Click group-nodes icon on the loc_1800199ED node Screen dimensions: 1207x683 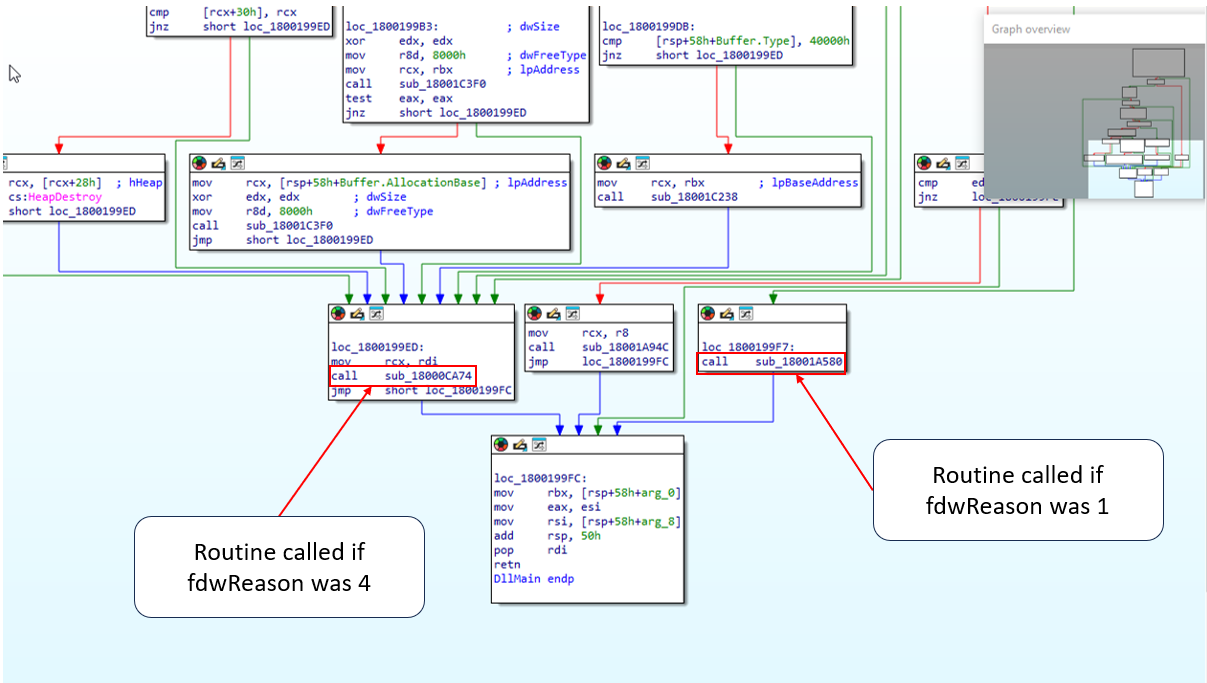tap(376, 313)
